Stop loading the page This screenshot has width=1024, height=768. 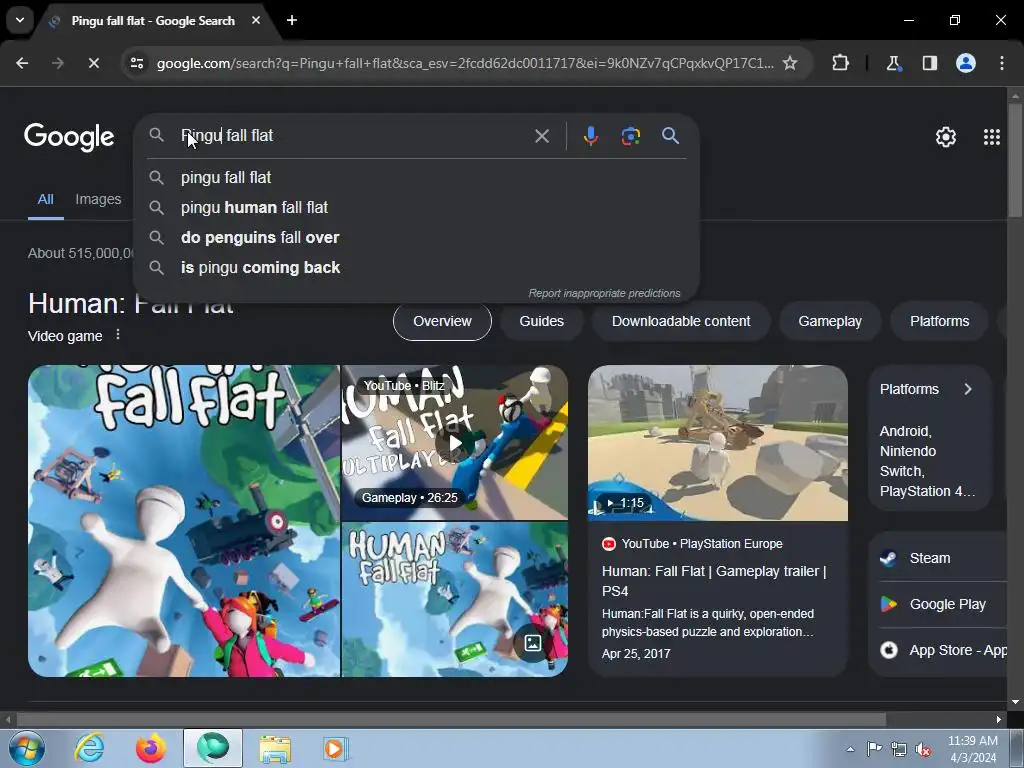pyautogui.click(x=93, y=63)
